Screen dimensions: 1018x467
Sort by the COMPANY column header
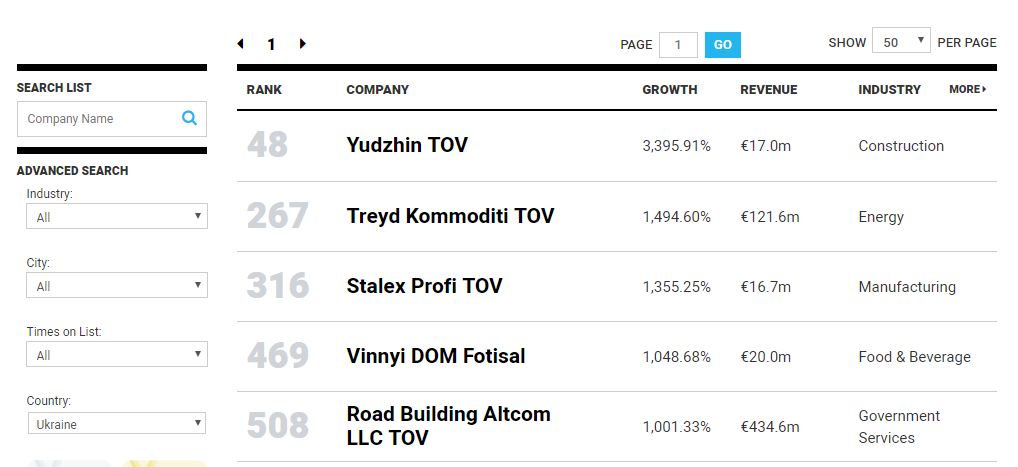[377, 90]
